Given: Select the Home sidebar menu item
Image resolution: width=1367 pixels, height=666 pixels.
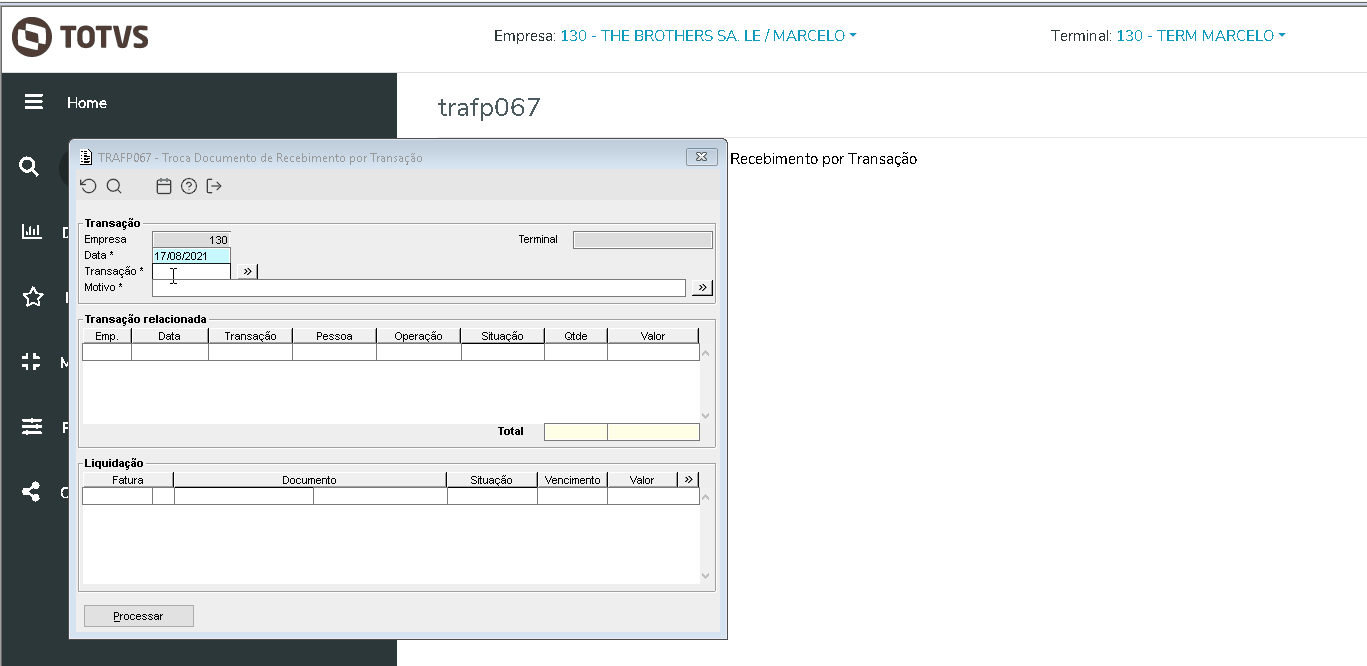Looking at the screenshot, I should point(87,103).
